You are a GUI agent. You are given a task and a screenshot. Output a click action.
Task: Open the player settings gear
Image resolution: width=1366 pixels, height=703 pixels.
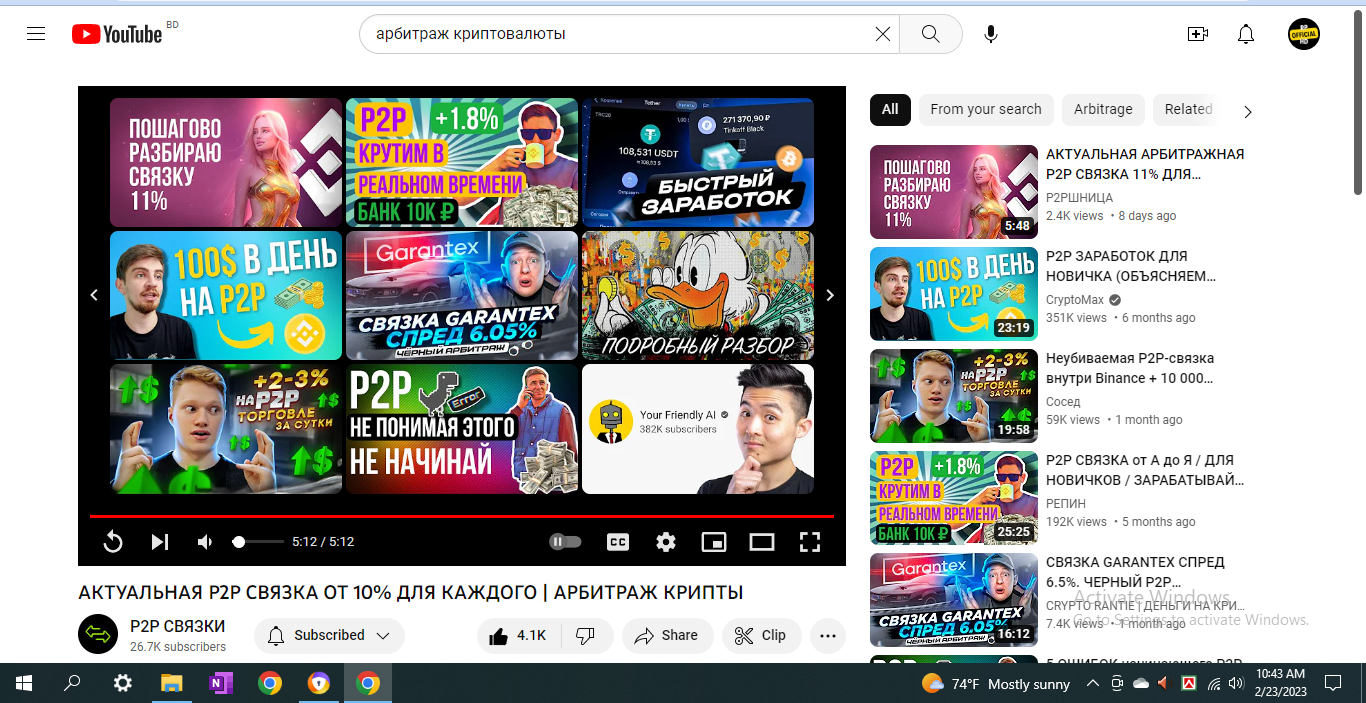(x=666, y=542)
